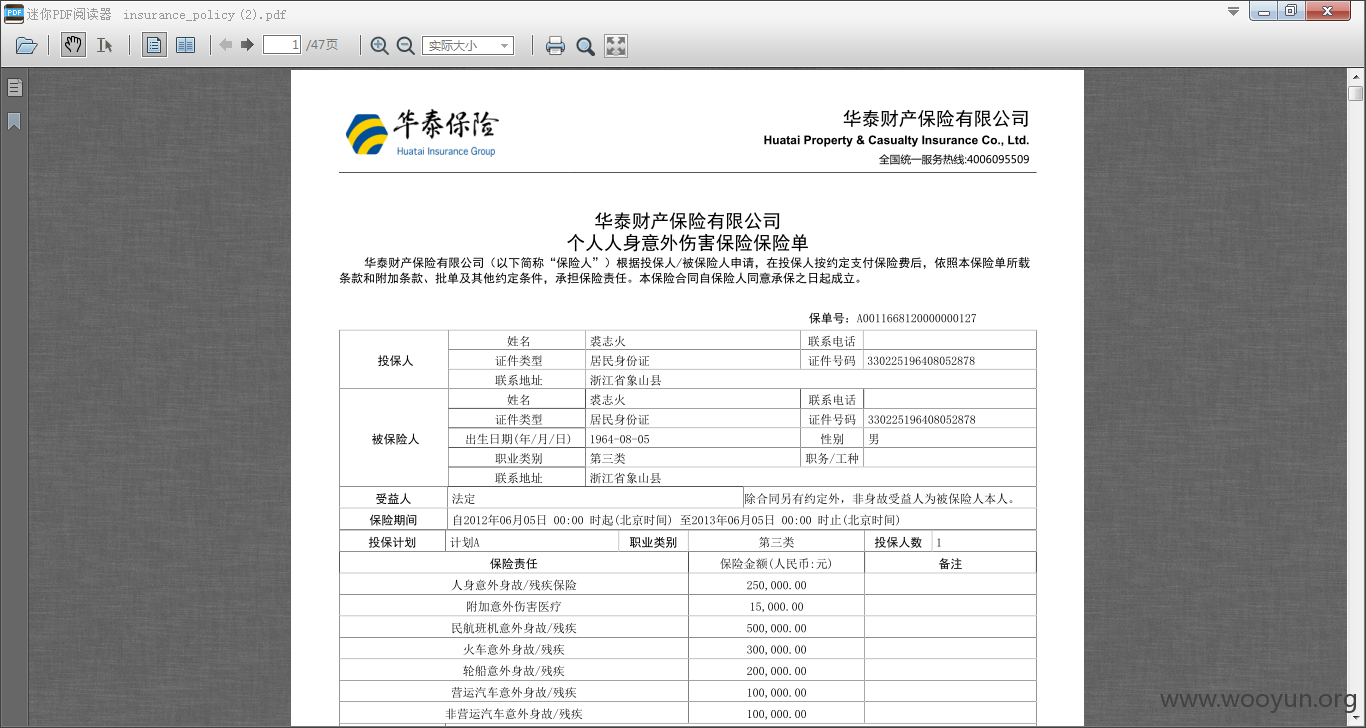Click the scrollbar up arrow
1366x728 pixels.
click(x=1356, y=76)
